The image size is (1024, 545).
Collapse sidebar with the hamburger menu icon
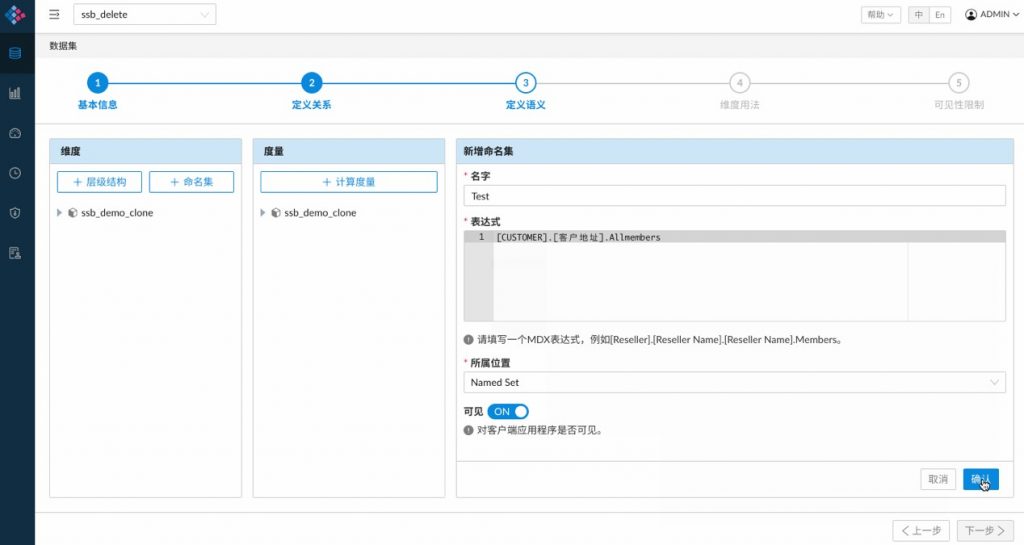tap(54, 14)
